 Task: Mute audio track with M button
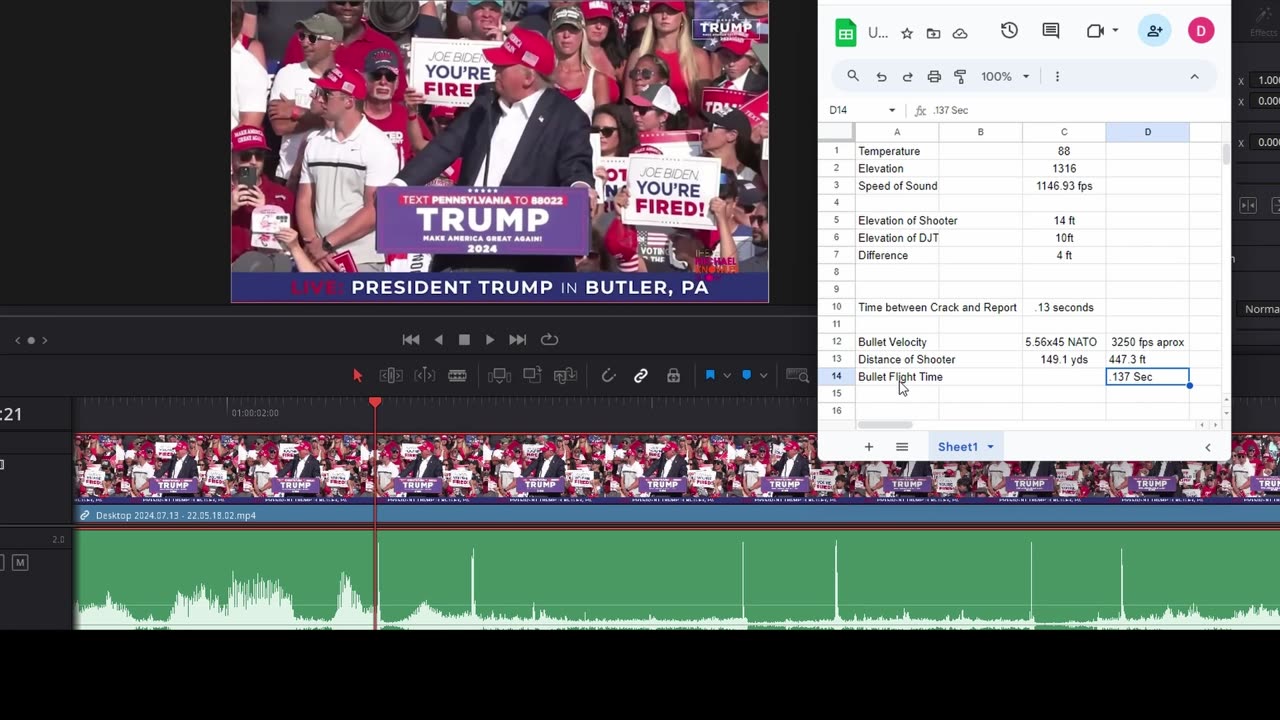tap(20, 563)
